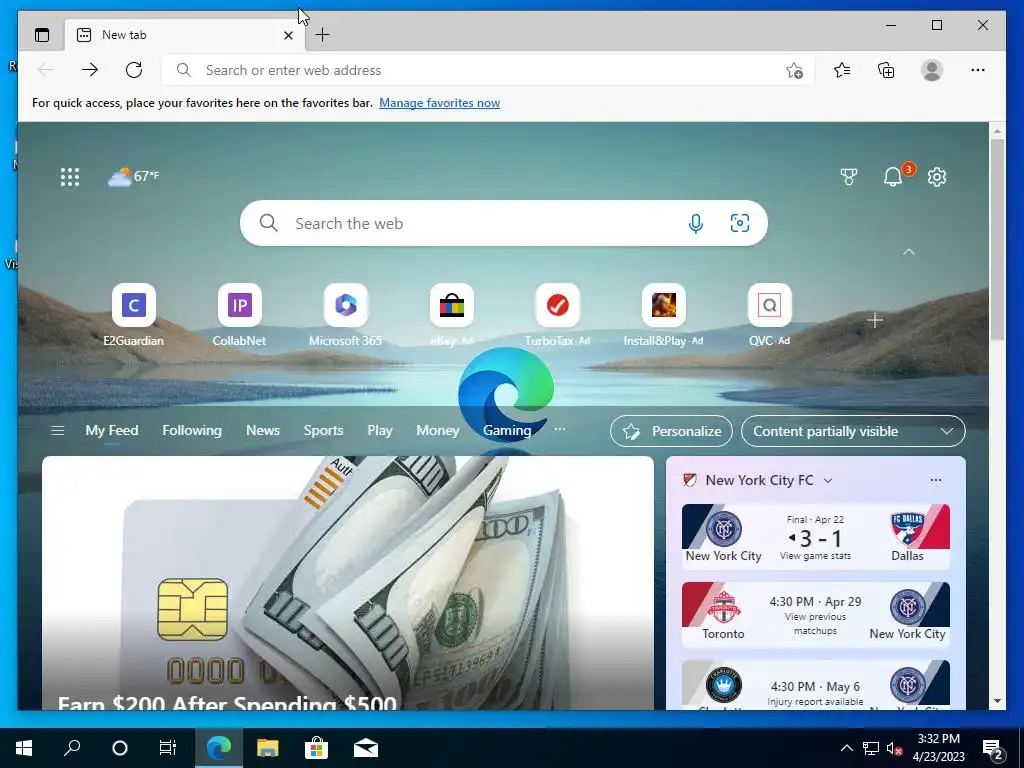This screenshot has width=1024, height=768.
Task: Open CollabNet quick link tile
Action: 240,315
